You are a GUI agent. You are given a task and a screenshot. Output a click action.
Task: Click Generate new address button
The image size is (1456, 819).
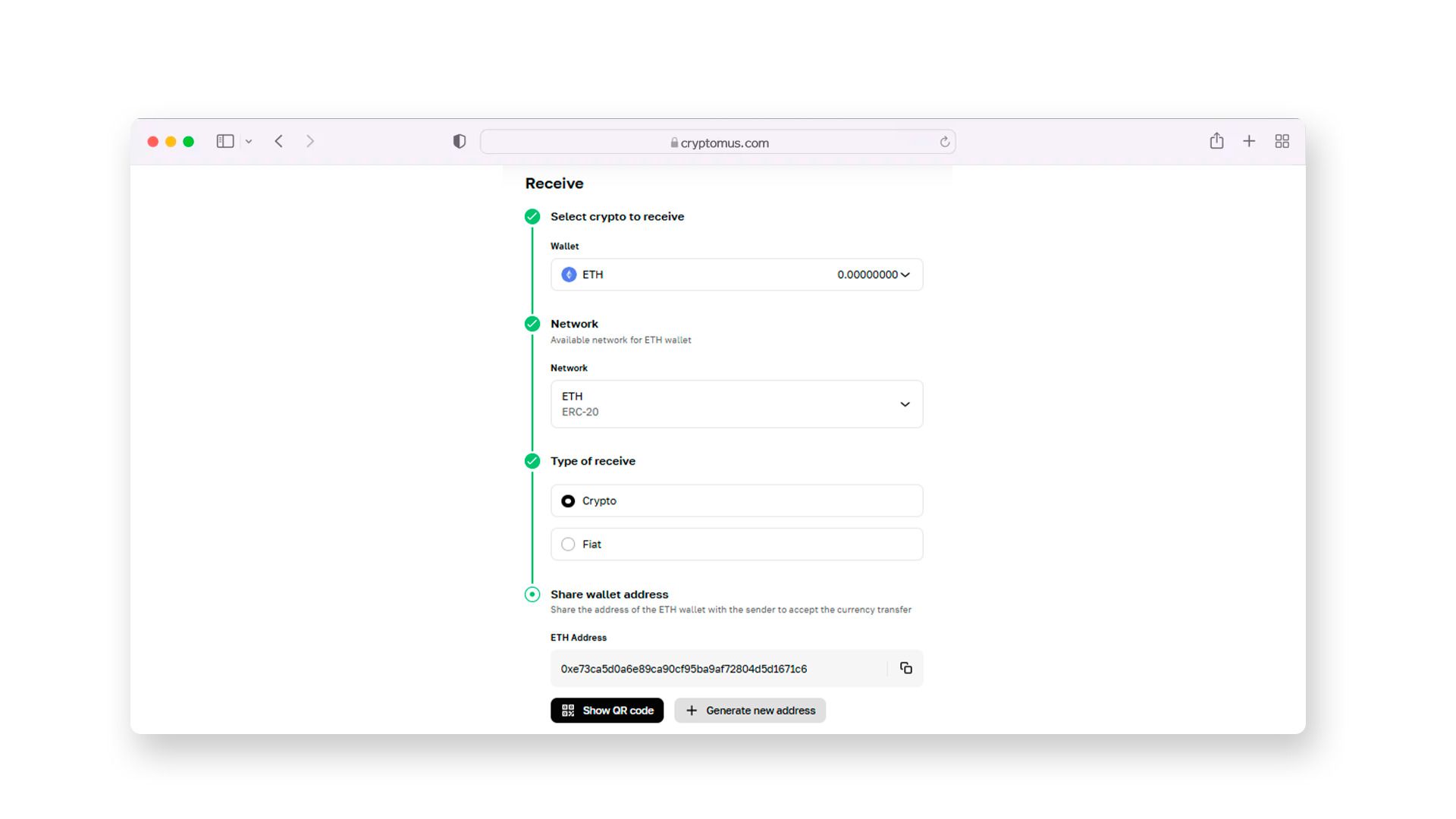749,711
